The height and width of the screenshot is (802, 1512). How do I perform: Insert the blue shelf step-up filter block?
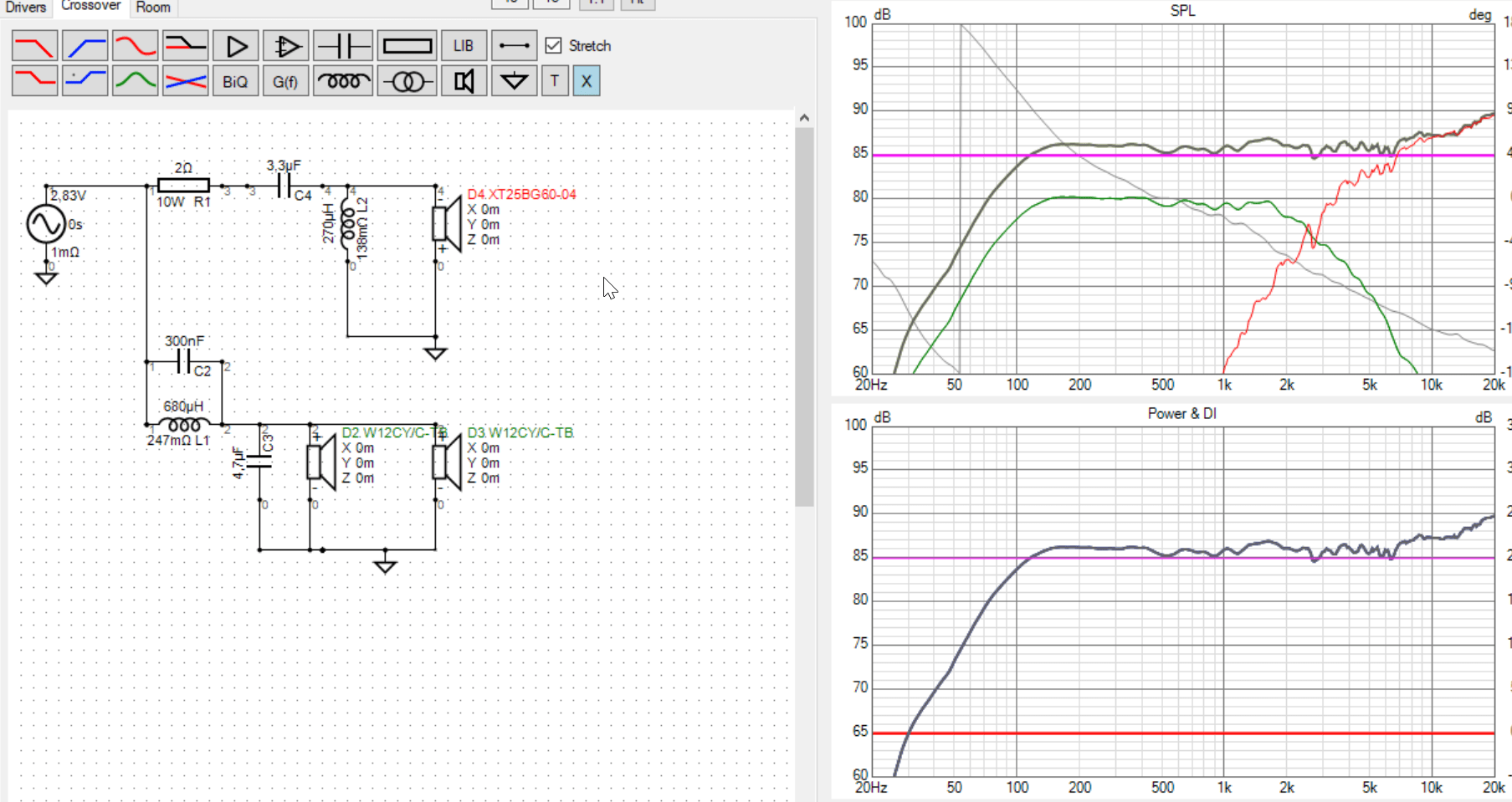click(85, 81)
